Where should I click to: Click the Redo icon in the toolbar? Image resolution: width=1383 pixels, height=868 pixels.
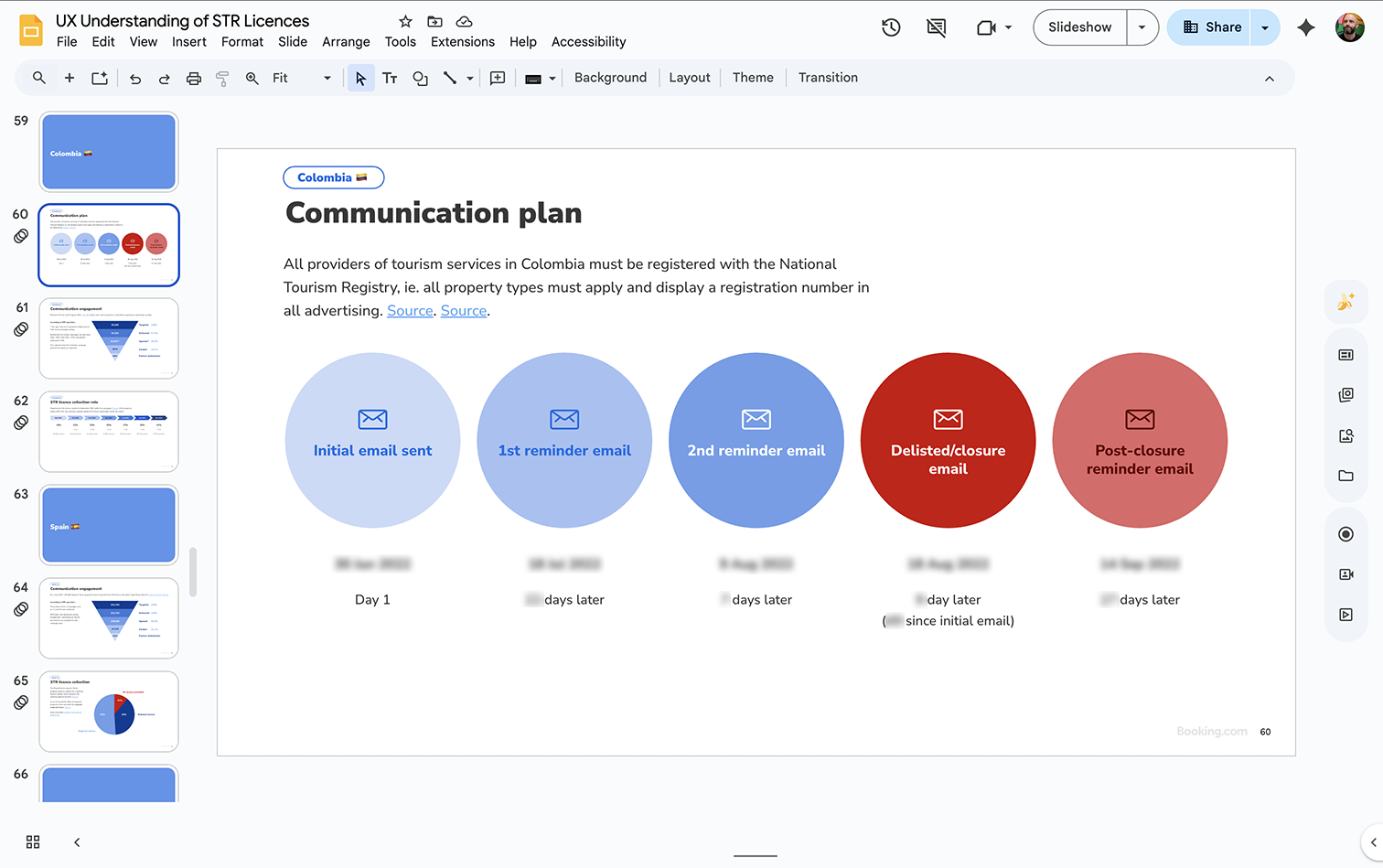[x=164, y=78]
